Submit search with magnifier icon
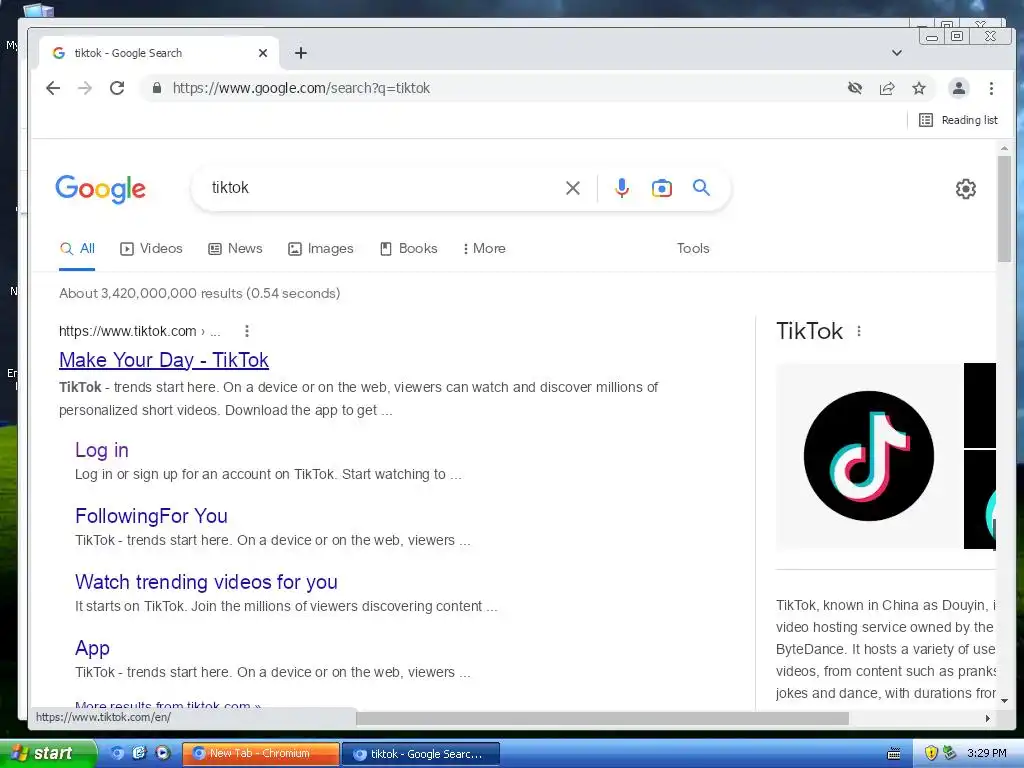This screenshot has width=1024, height=768. 701,188
